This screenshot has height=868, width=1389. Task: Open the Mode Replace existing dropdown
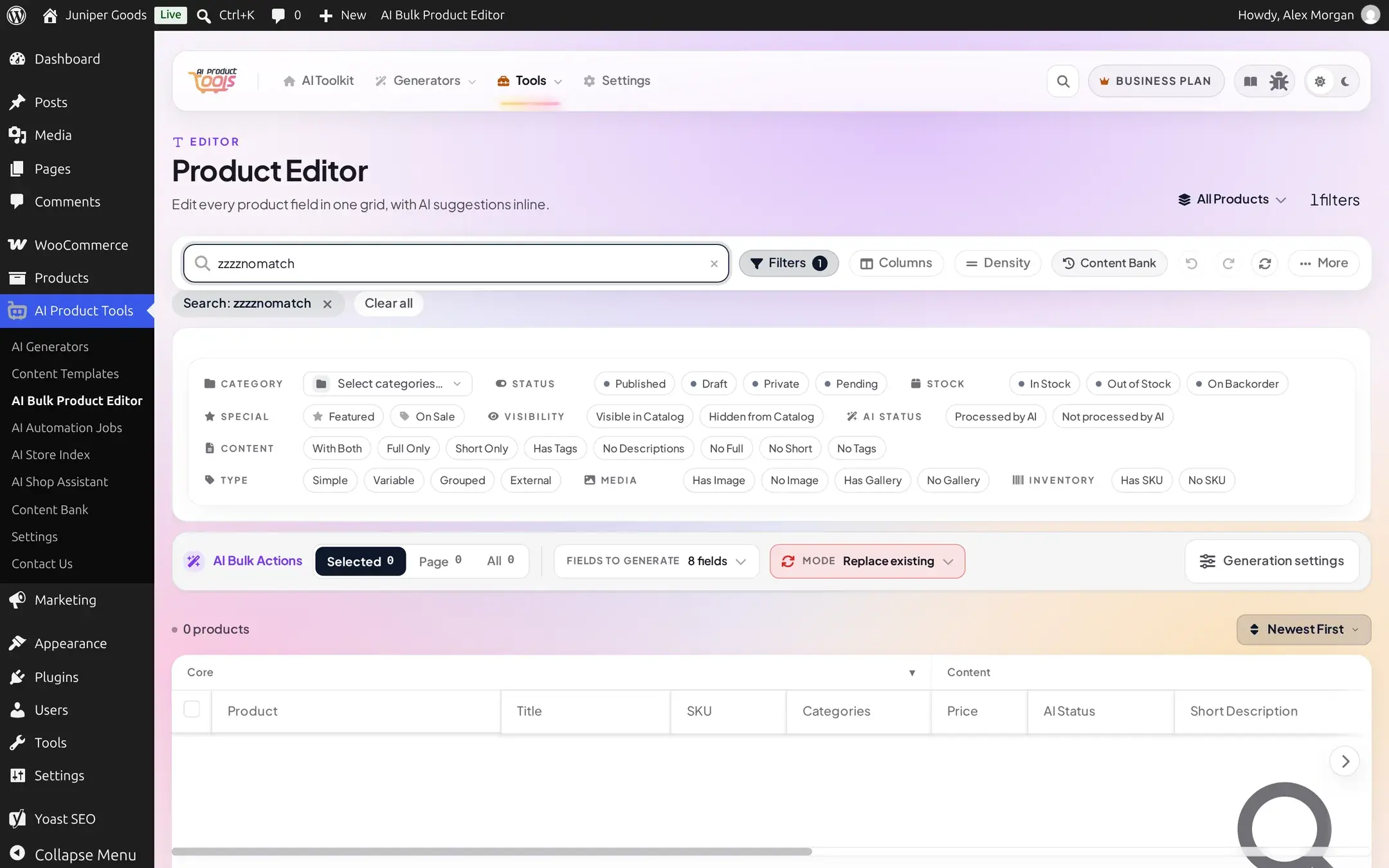point(867,561)
